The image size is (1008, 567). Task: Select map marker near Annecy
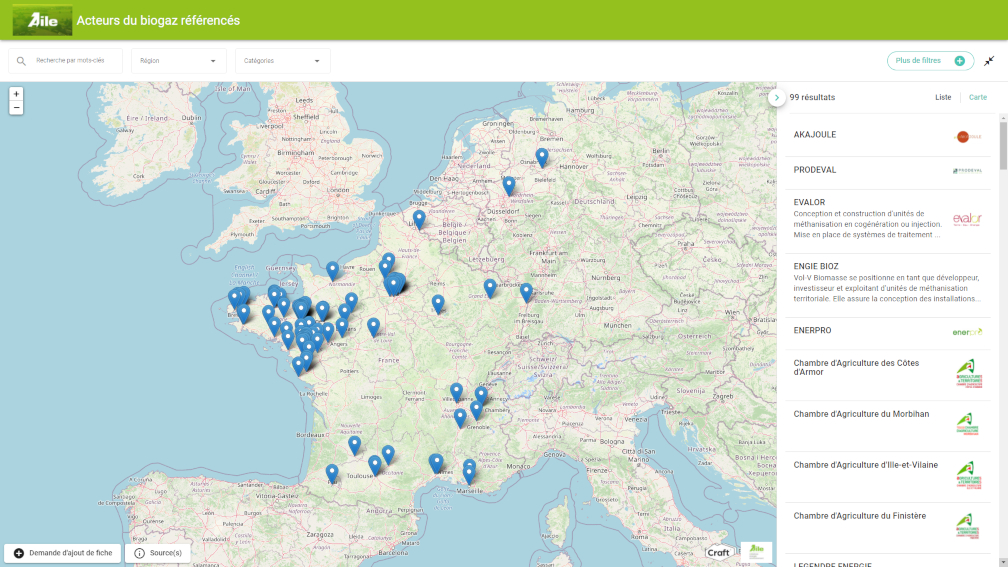click(481, 395)
